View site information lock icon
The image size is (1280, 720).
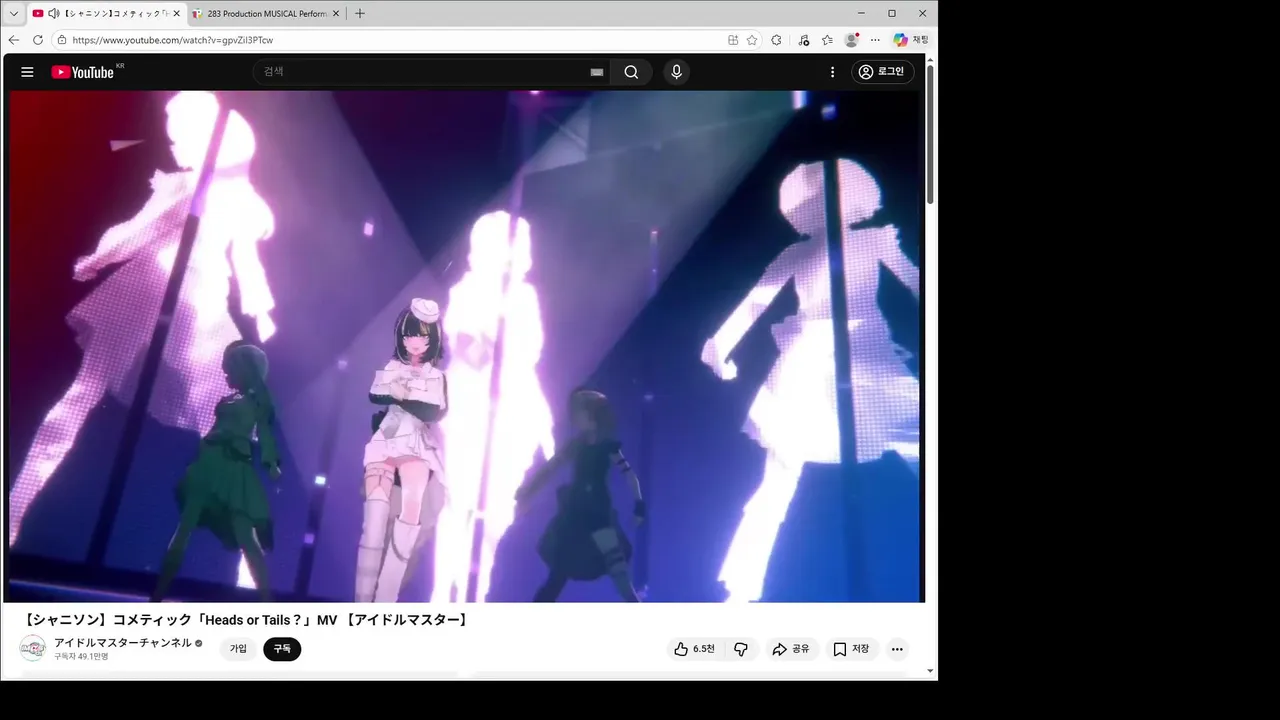(62, 40)
